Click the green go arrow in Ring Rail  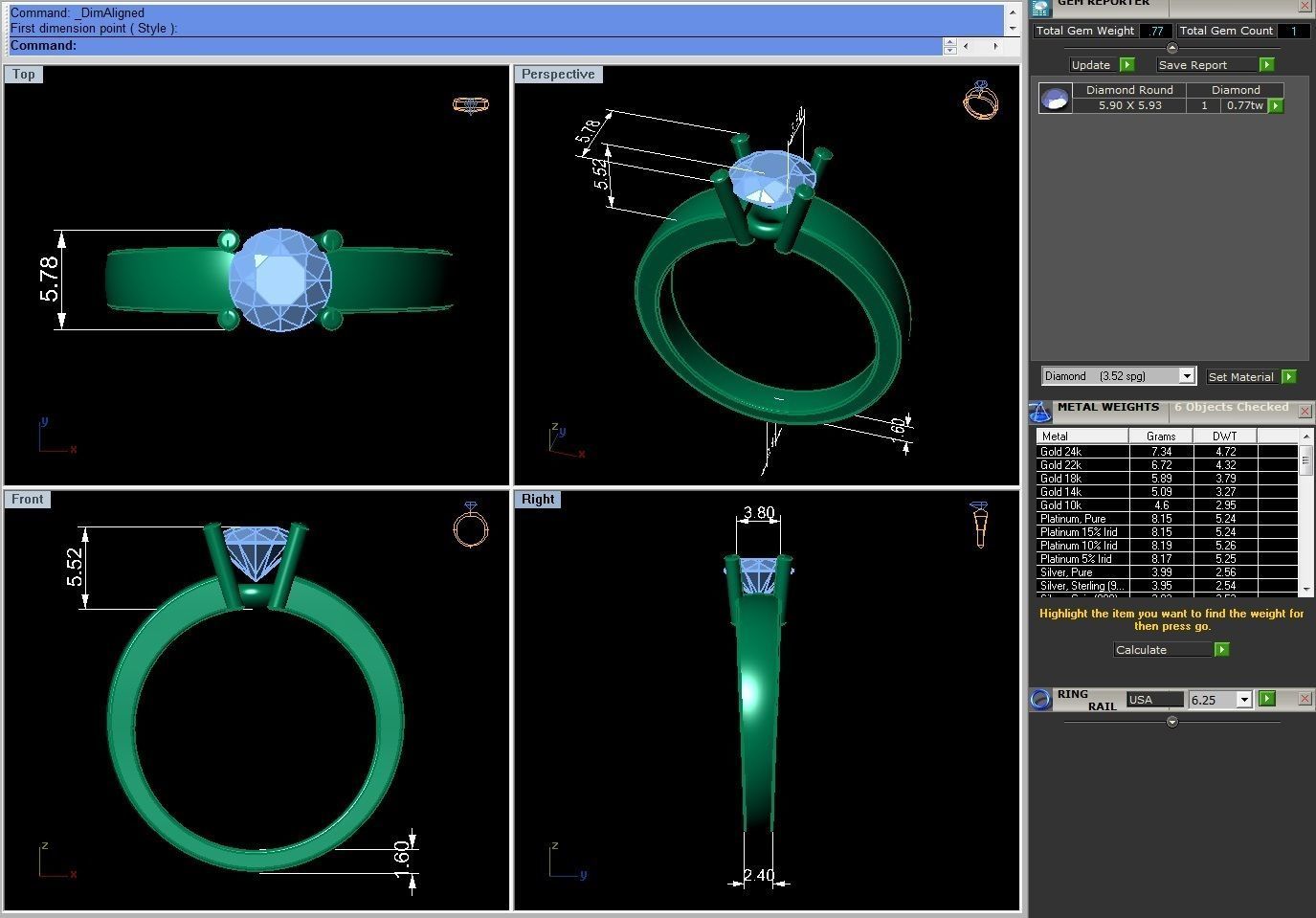[x=1267, y=699]
